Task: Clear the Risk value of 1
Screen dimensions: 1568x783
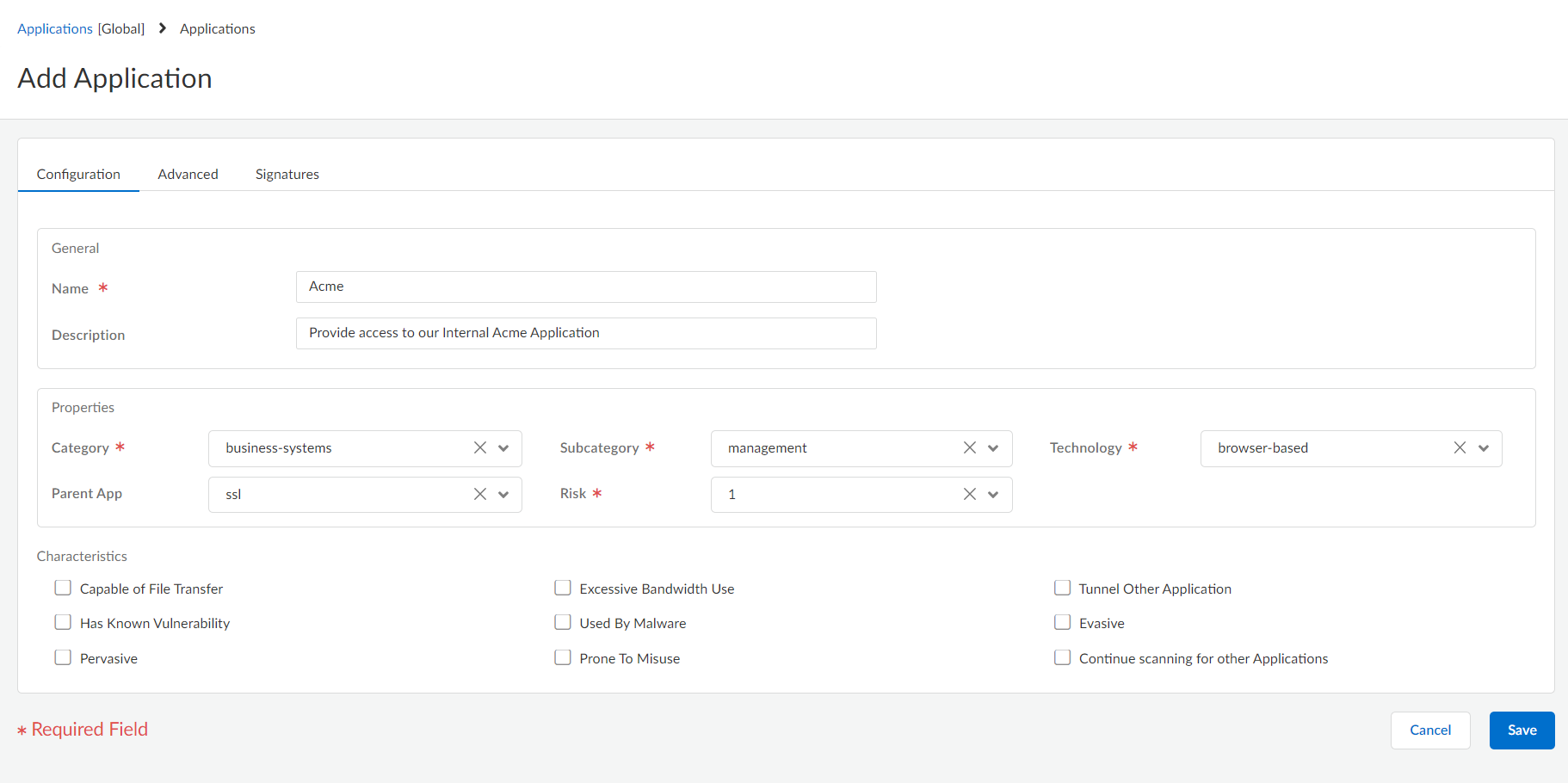Action: click(969, 494)
